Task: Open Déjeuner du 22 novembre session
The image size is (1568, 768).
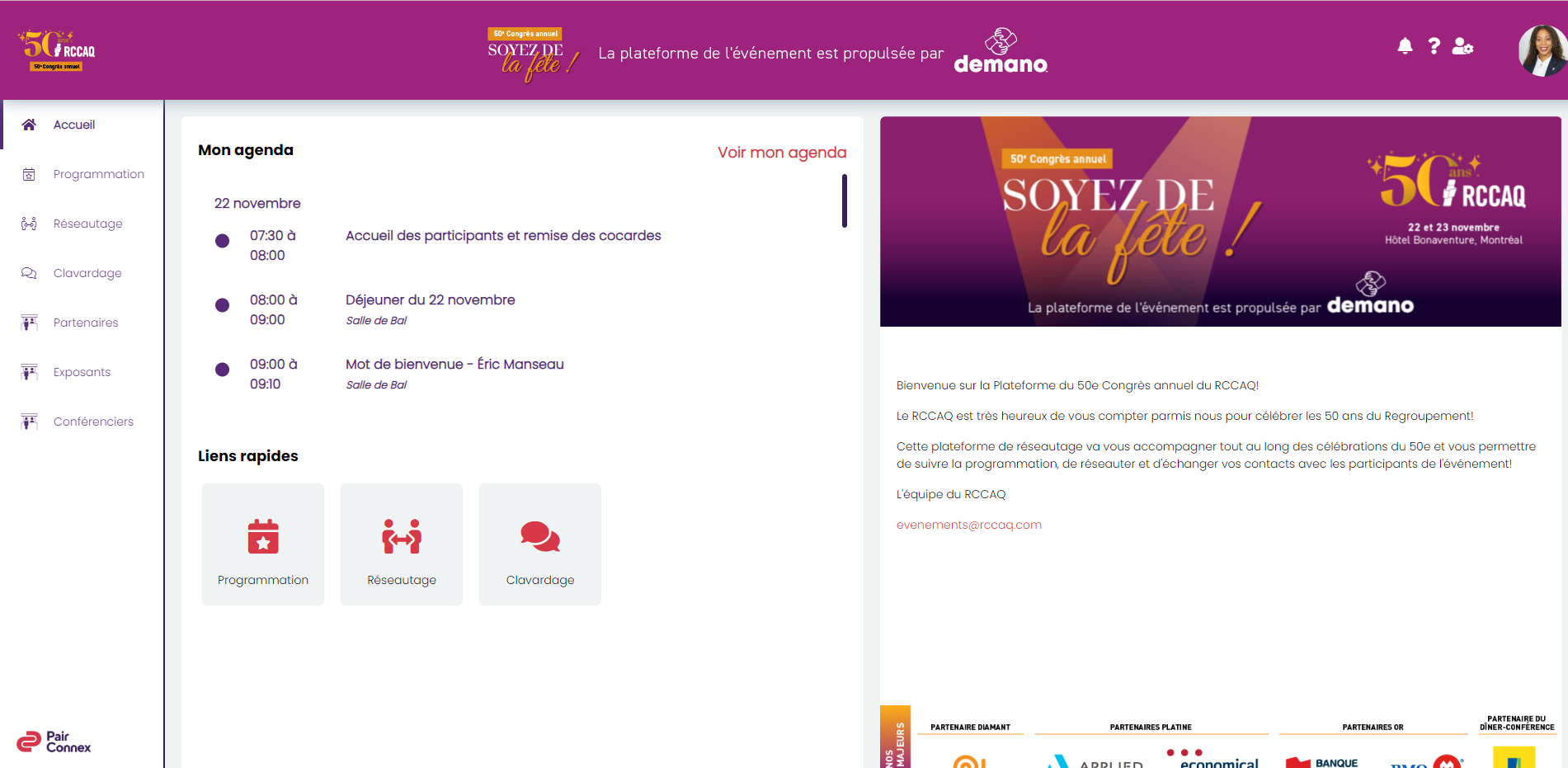Action: coord(431,300)
